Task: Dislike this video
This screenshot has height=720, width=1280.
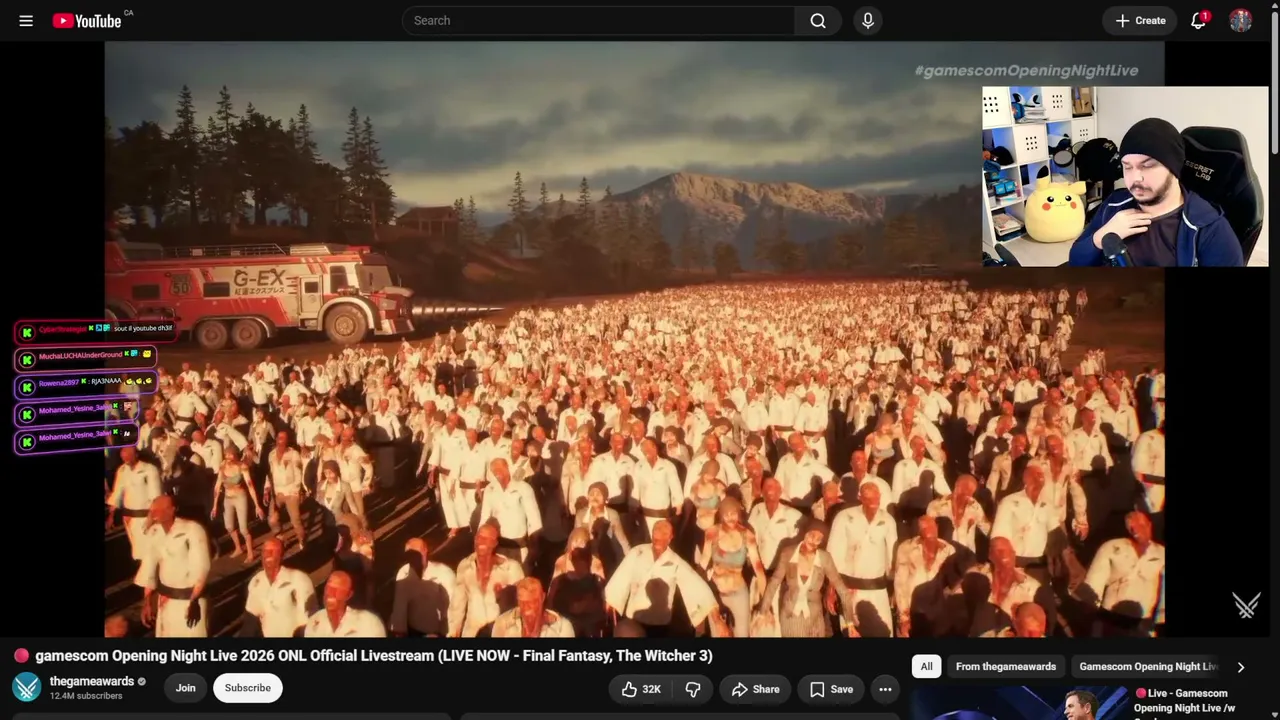Action: [693, 689]
